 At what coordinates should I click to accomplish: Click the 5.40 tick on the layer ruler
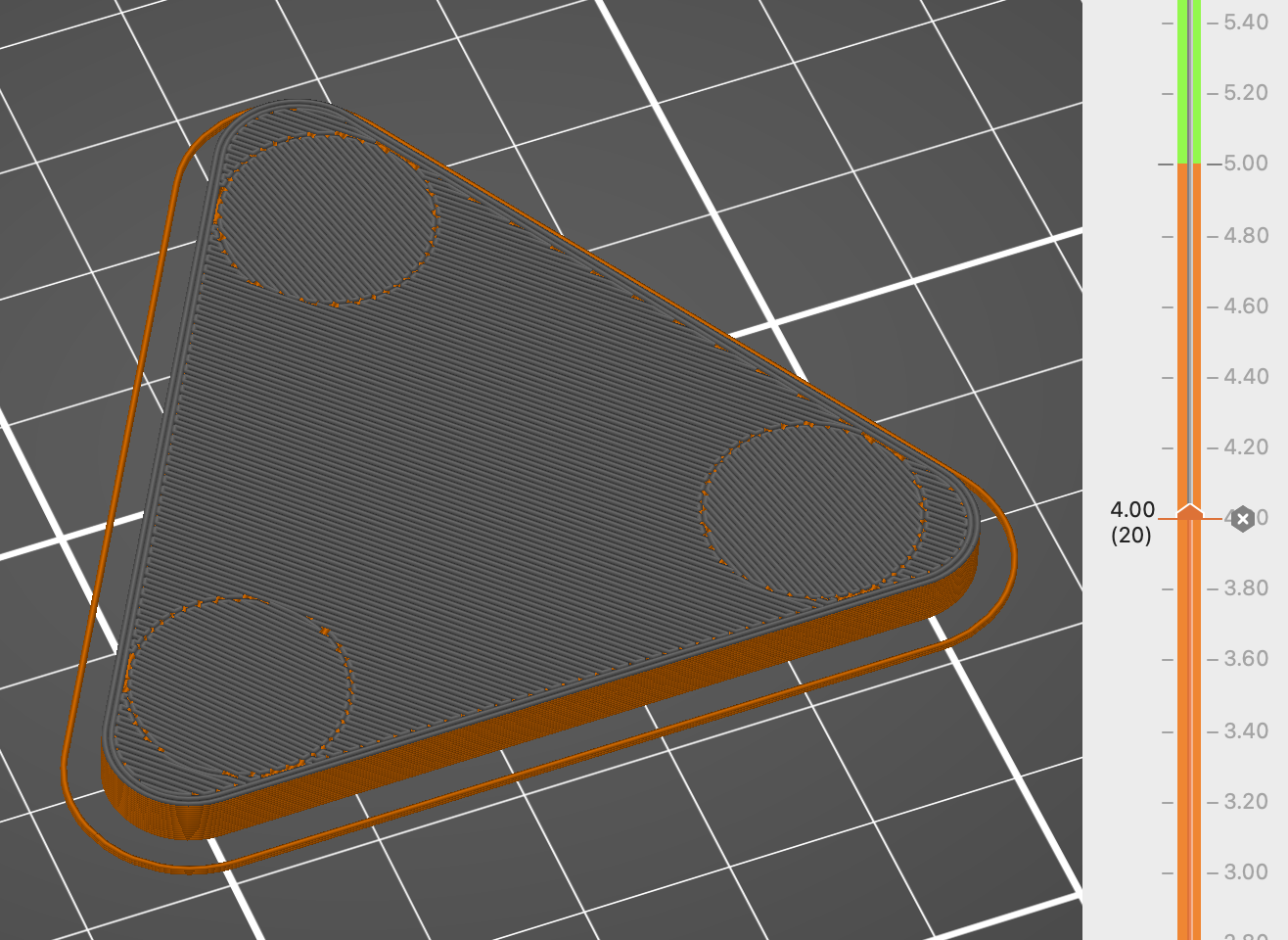(1246, 23)
